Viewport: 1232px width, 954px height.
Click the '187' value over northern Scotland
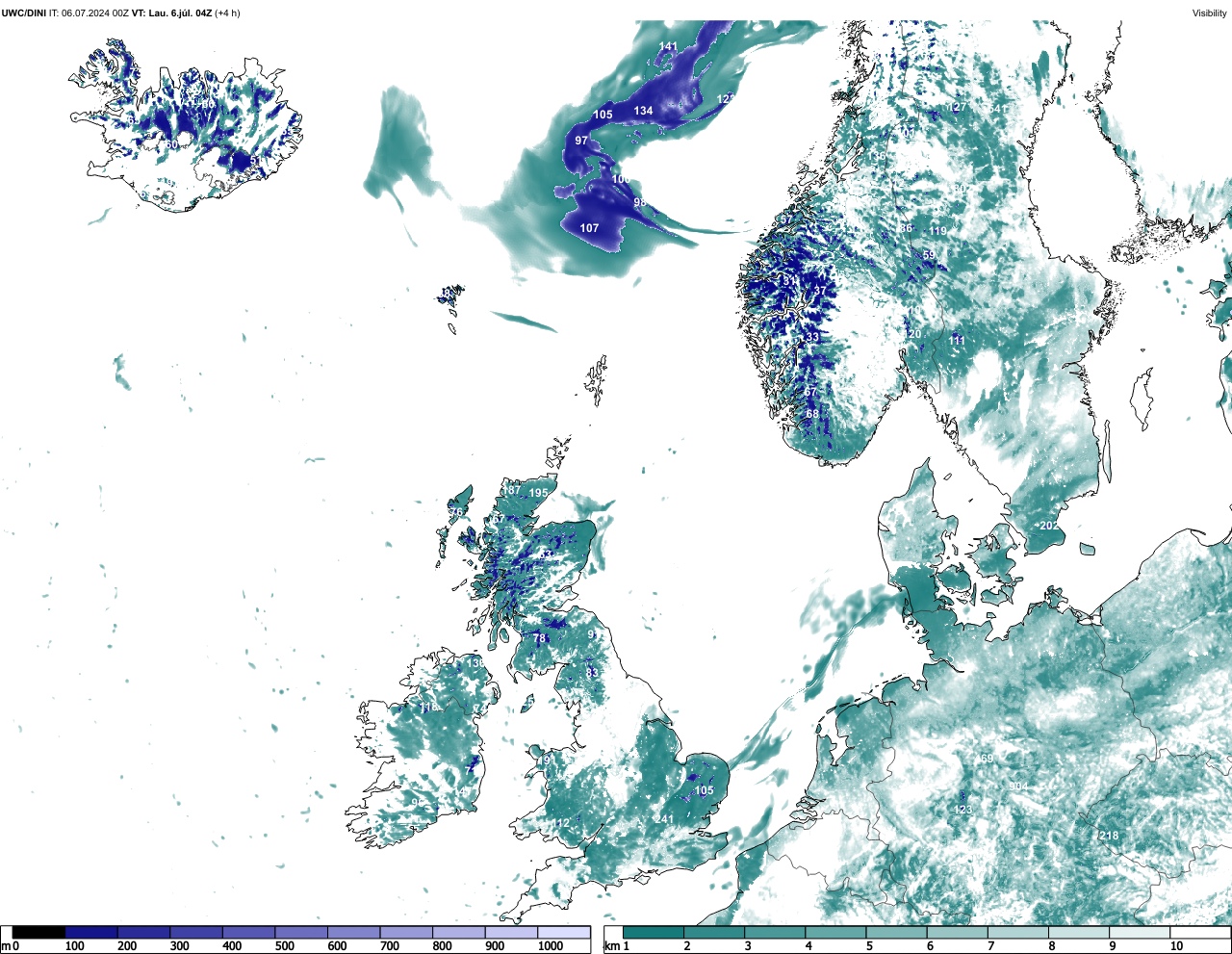pyautogui.click(x=511, y=490)
